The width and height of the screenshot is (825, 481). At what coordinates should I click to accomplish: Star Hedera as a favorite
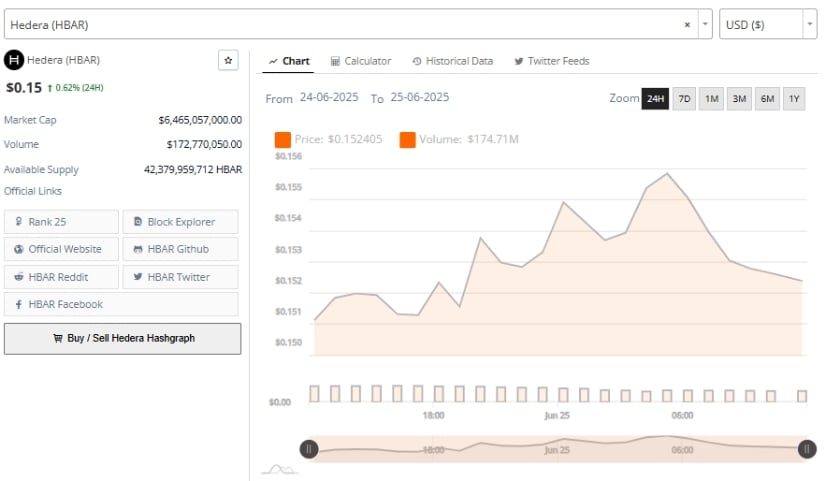[228, 60]
